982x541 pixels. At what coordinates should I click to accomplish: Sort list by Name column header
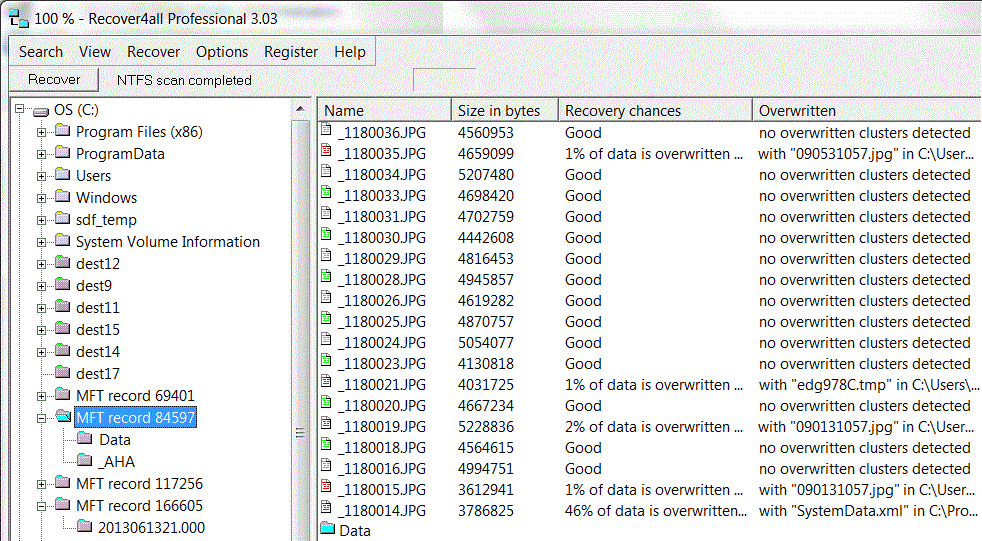(x=385, y=111)
